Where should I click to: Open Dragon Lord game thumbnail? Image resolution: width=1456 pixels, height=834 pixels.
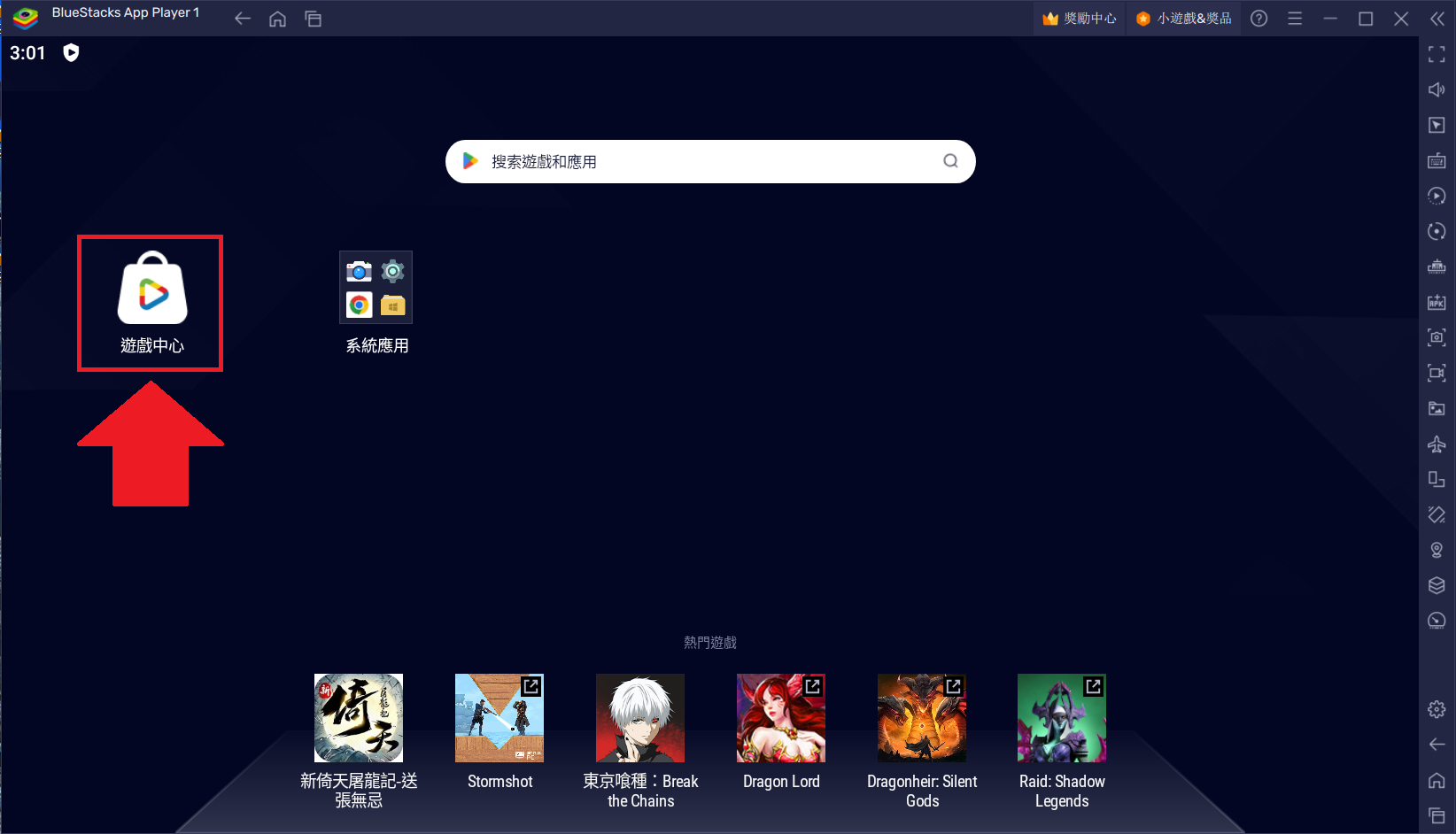(781, 718)
